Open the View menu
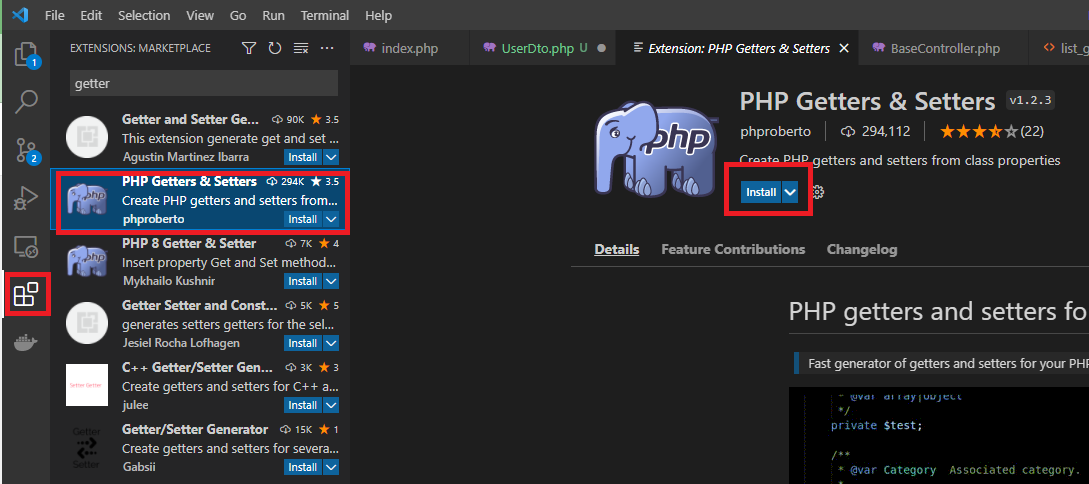 click(x=200, y=15)
